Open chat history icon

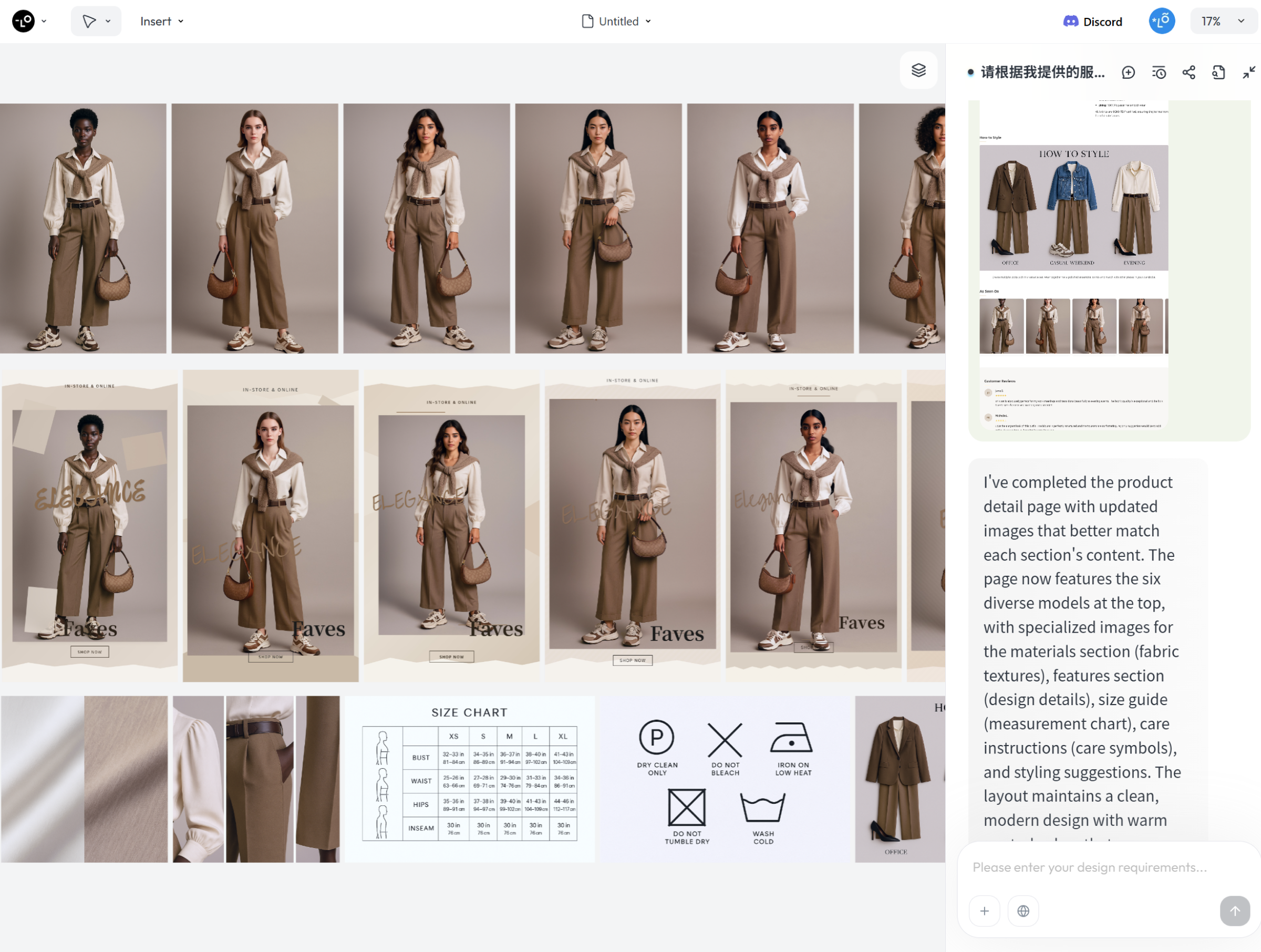(1159, 73)
